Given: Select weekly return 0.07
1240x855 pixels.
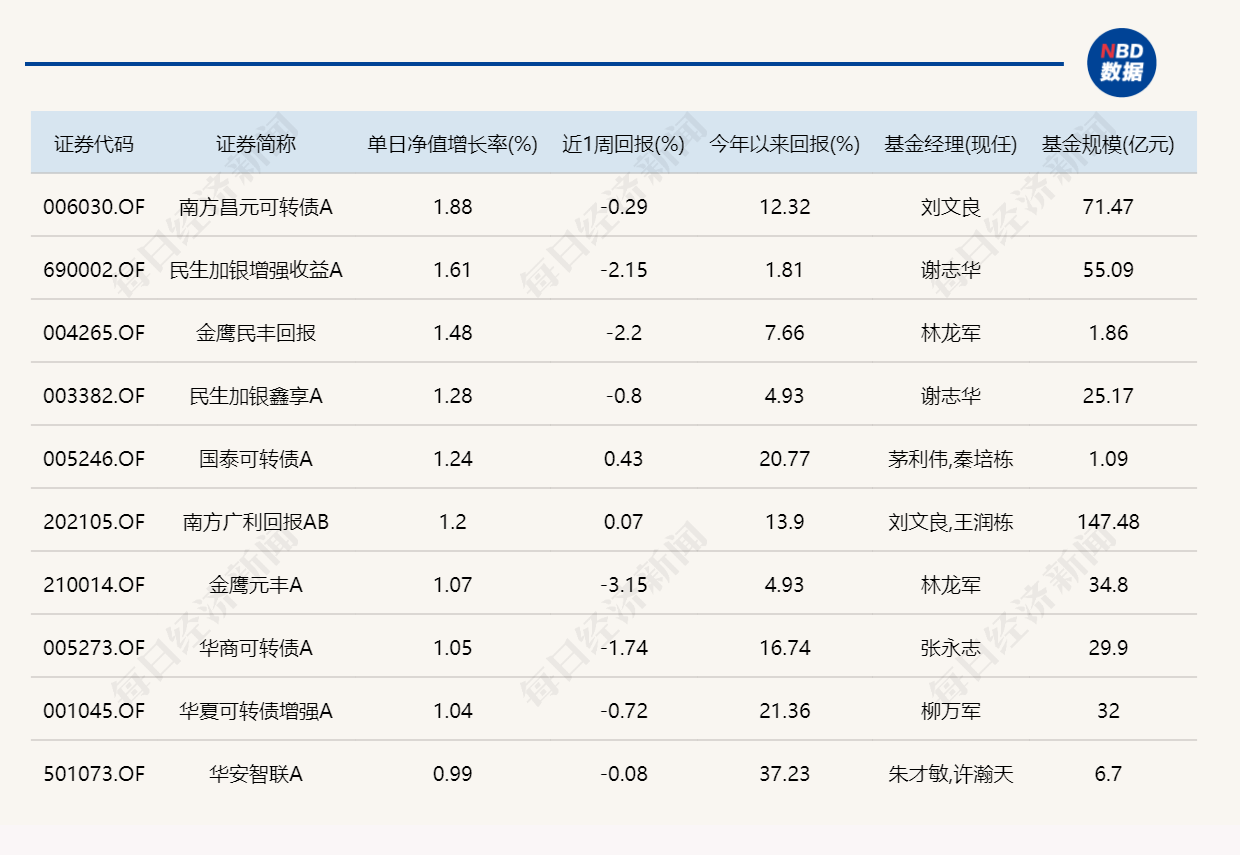Looking at the screenshot, I should (624, 522).
